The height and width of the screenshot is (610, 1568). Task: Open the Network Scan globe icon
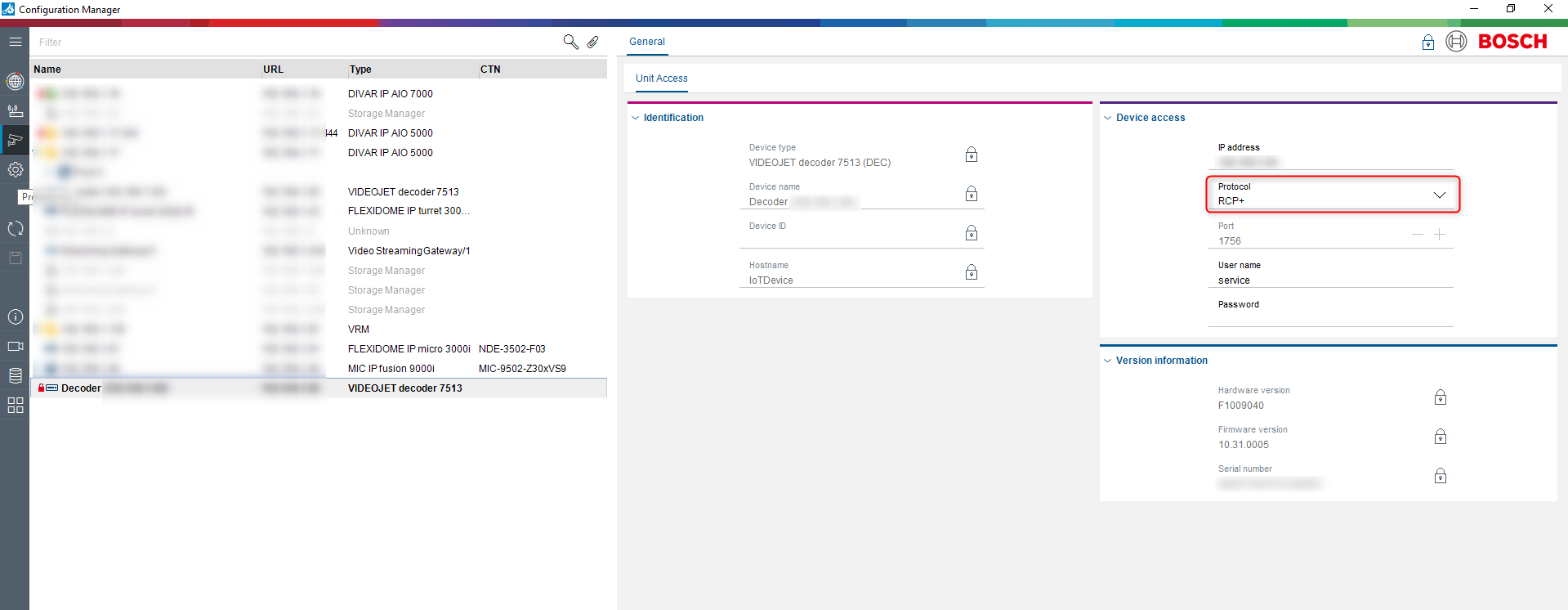[x=15, y=81]
